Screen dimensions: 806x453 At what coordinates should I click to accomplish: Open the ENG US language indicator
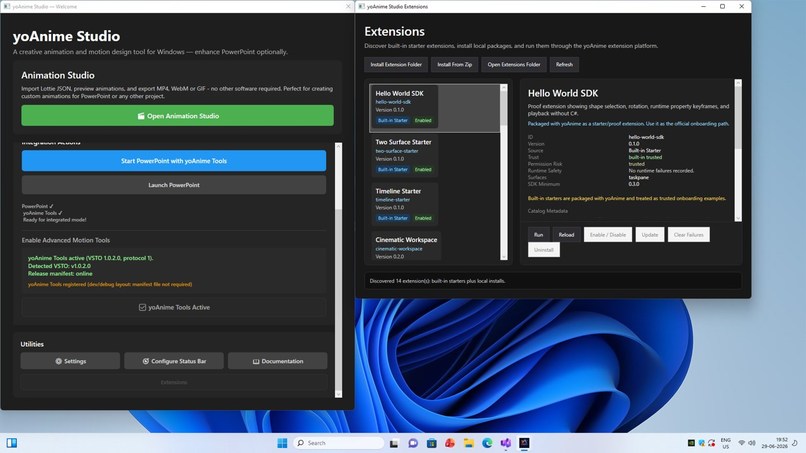click(x=725, y=443)
